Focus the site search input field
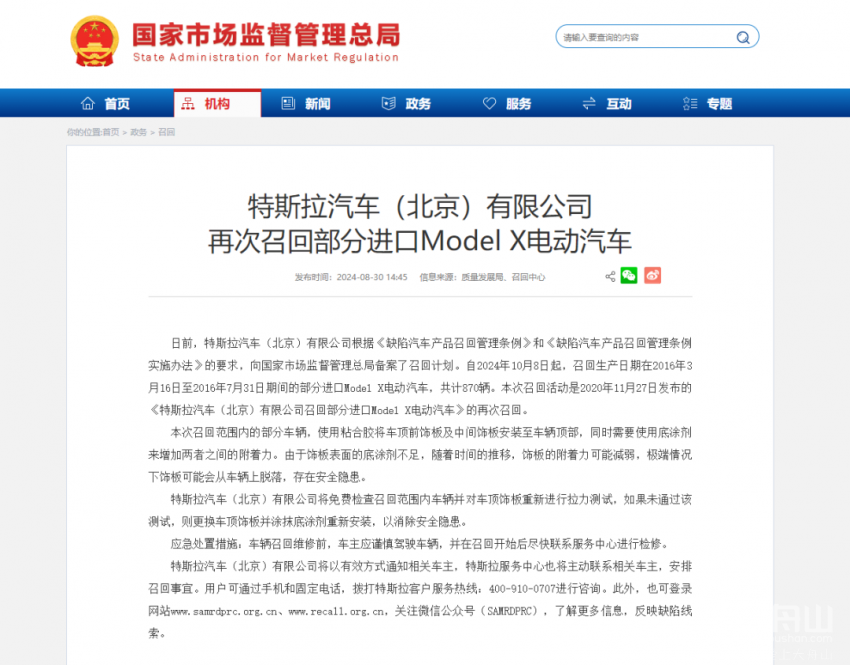850x665 pixels. [648, 37]
